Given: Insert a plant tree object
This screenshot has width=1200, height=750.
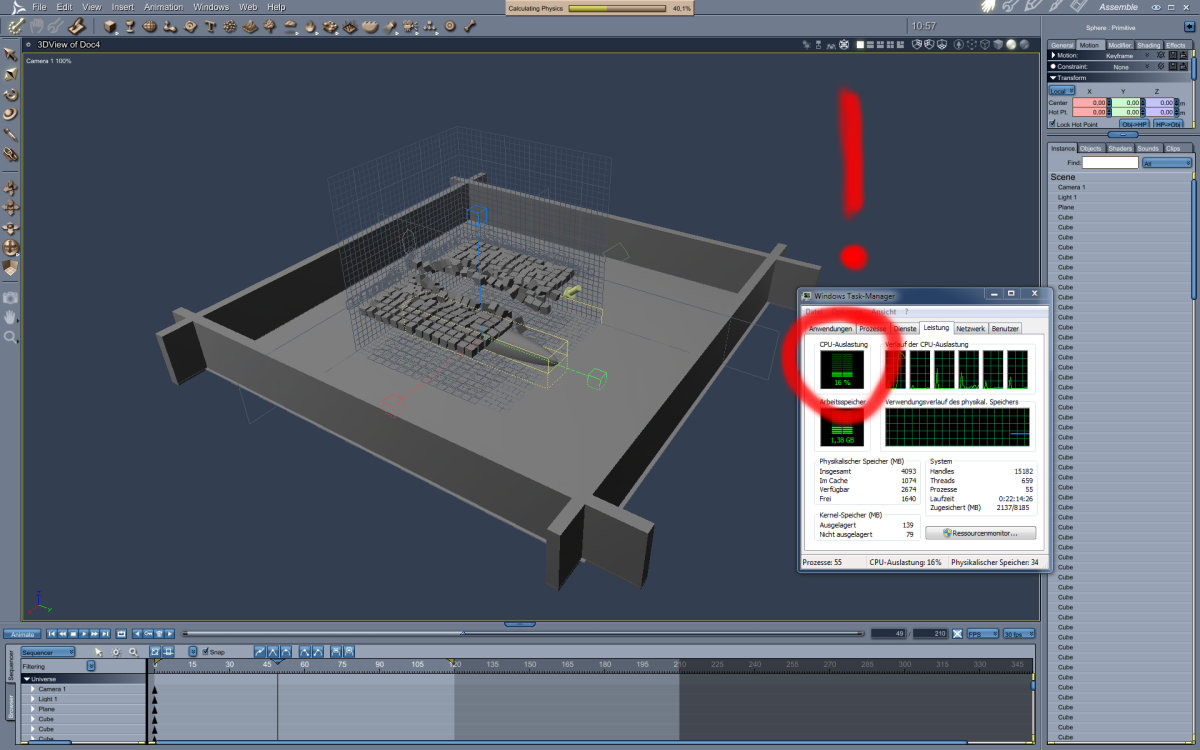Looking at the screenshot, I should (270, 25).
